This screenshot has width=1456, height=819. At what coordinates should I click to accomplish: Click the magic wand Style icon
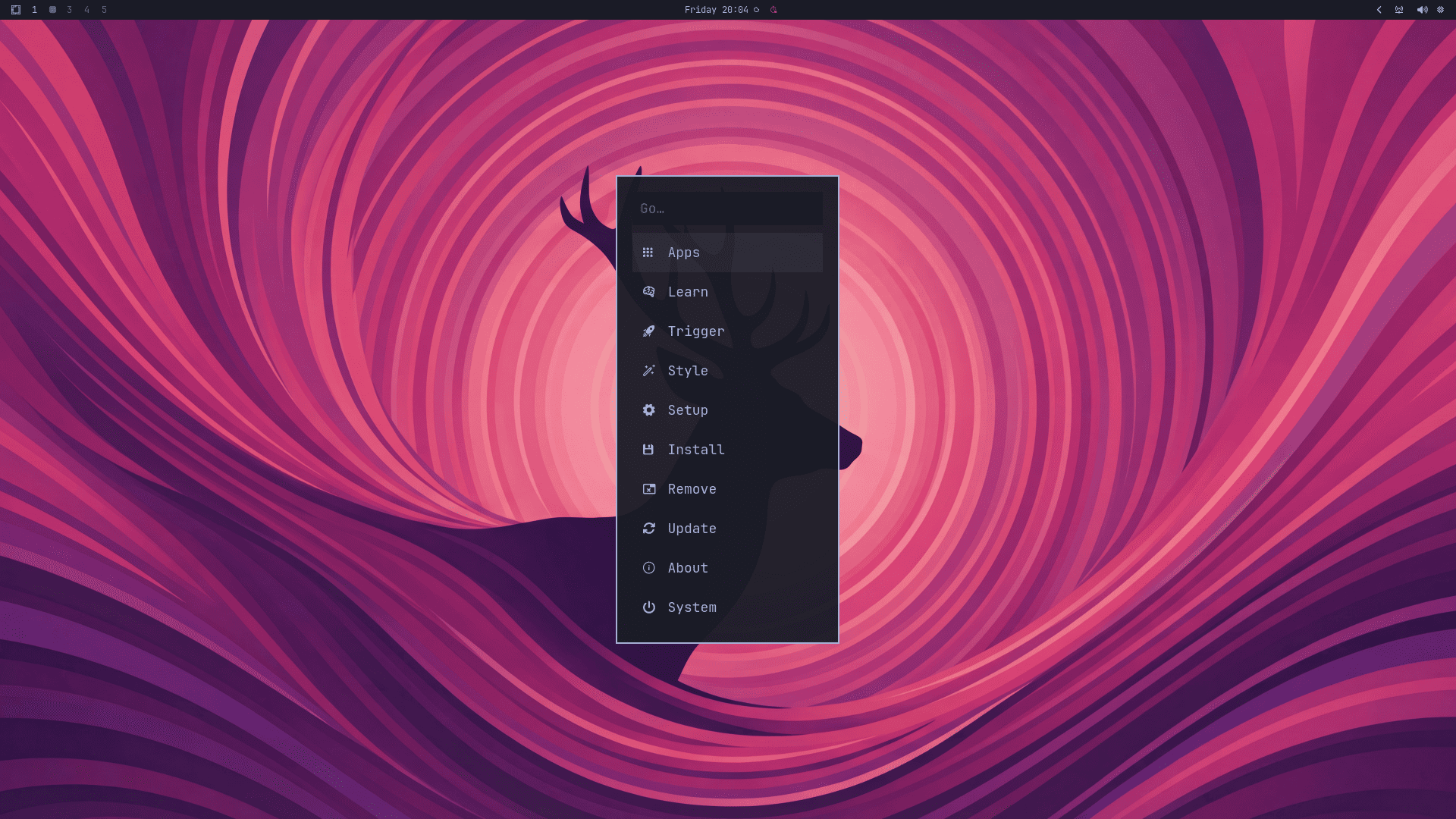point(648,371)
